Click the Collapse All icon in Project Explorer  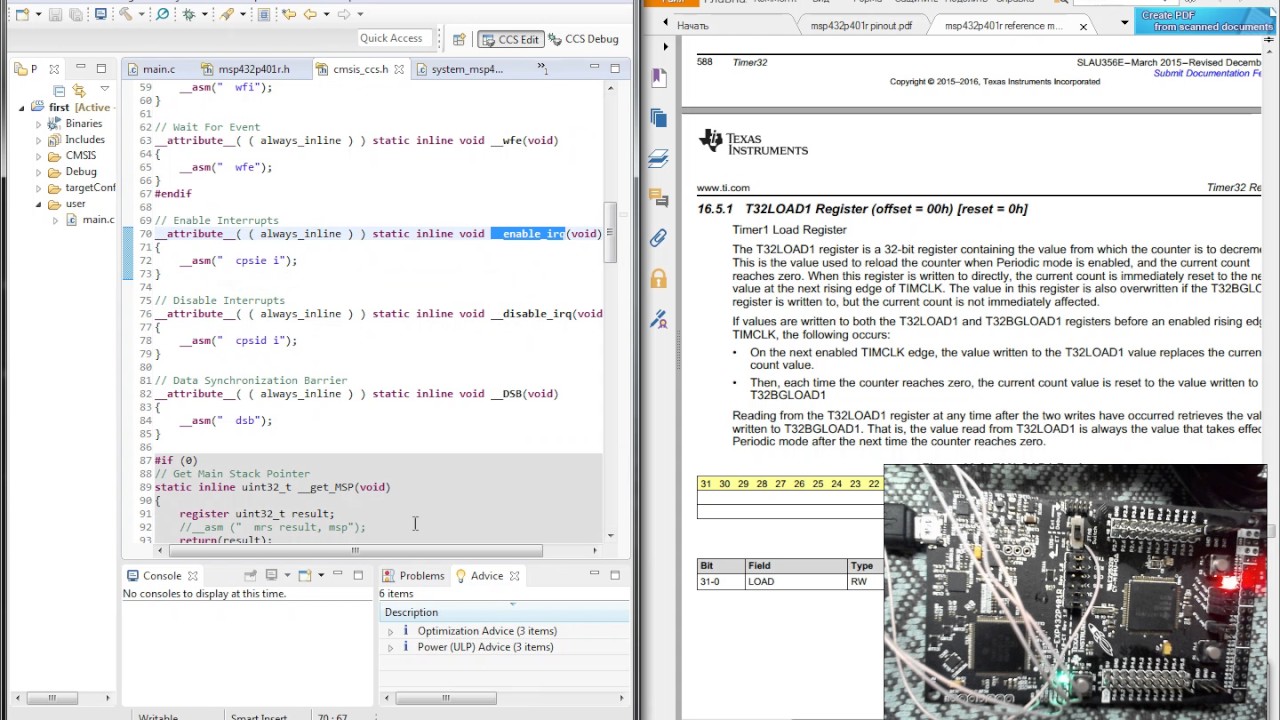coord(58,90)
